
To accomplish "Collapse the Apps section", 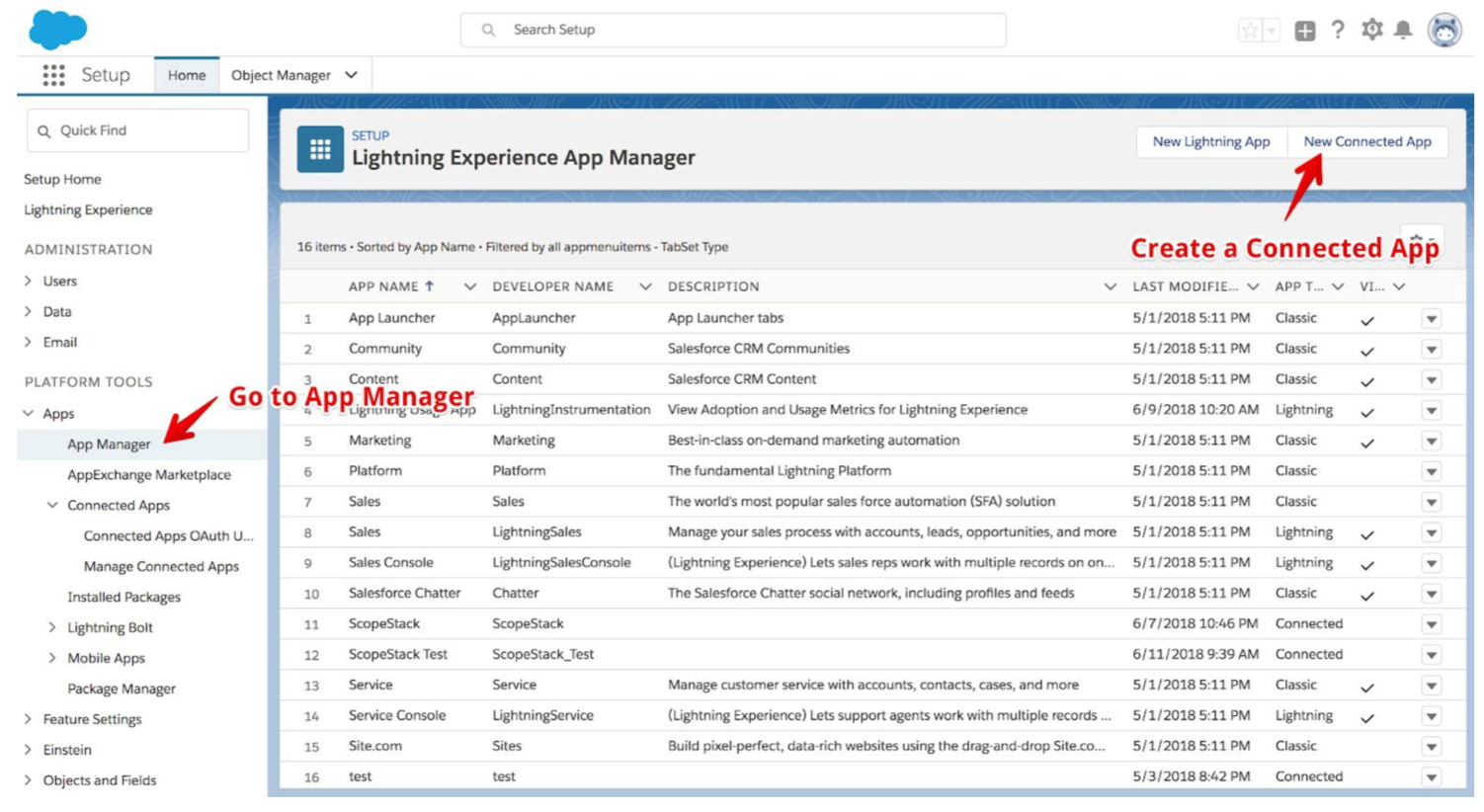I will 28,413.
